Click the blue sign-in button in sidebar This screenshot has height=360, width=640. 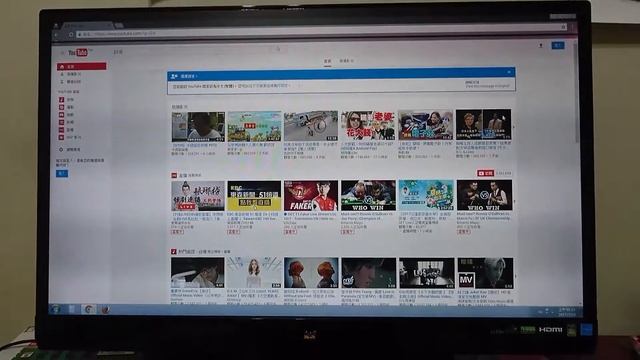point(62,173)
